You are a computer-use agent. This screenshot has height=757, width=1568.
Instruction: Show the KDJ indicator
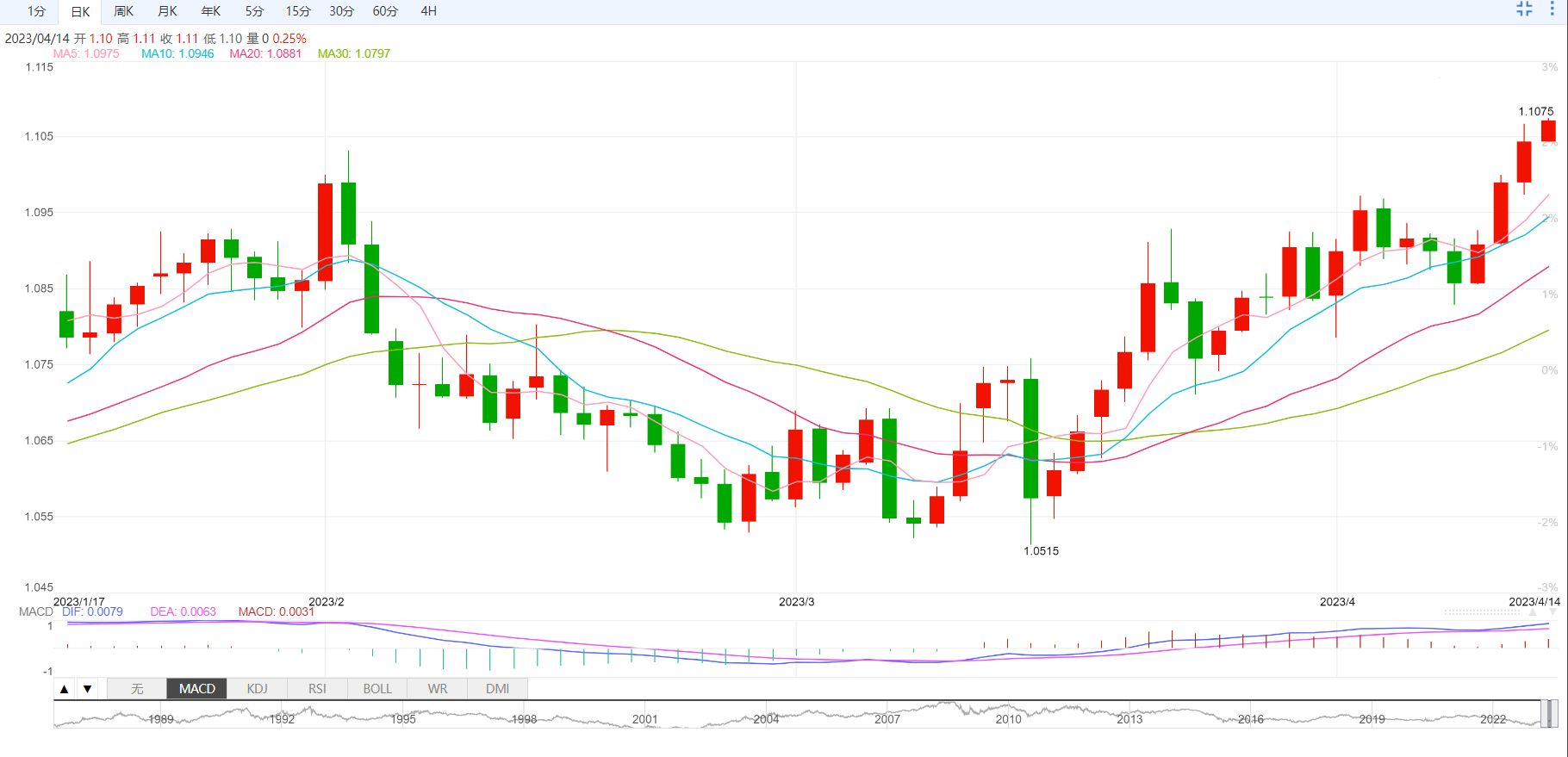tap(257, 689)
